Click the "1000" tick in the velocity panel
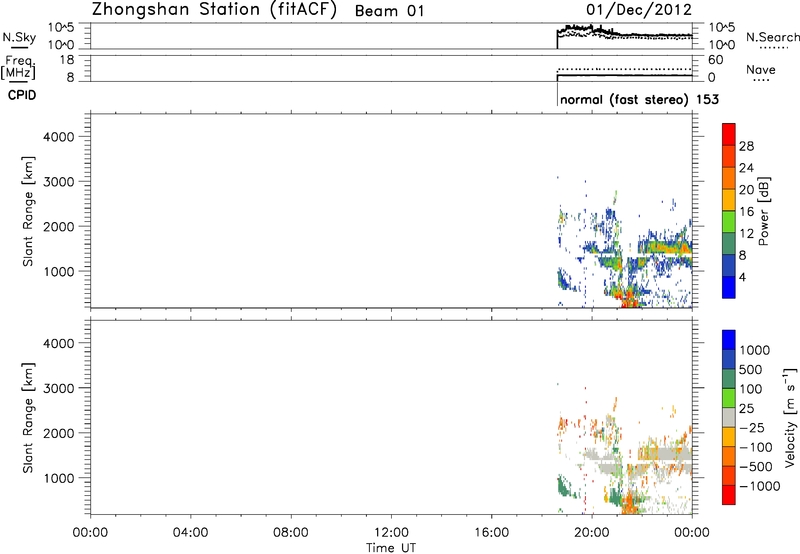 click(x=58, y=478)
